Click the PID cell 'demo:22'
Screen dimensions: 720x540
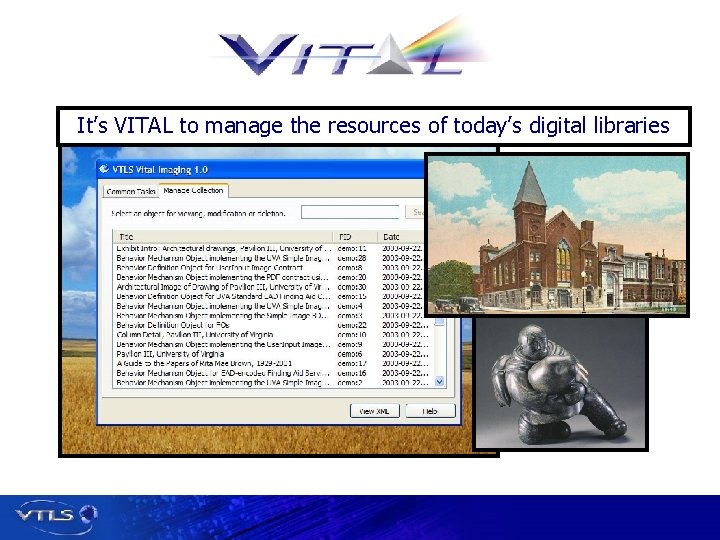(x=352, y=325)
